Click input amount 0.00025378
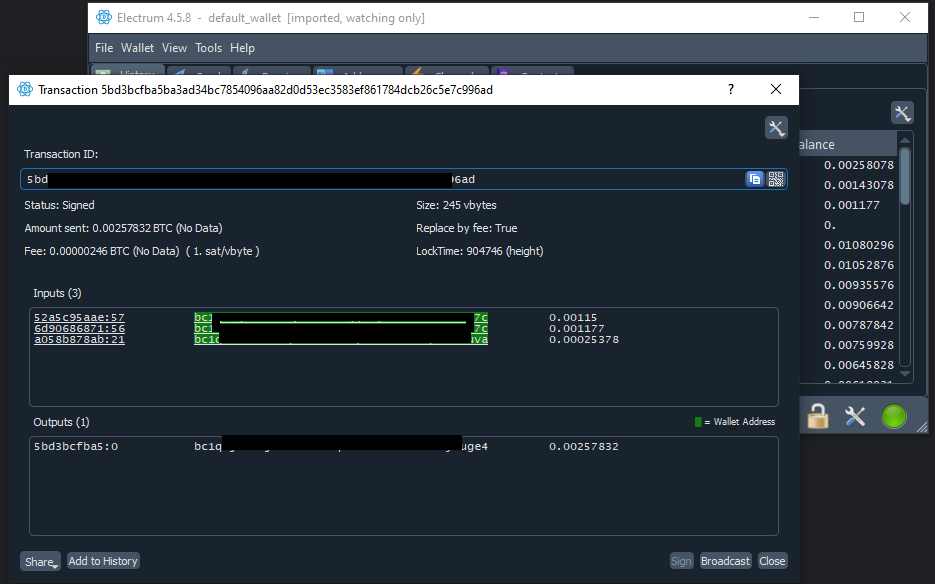This screenshot has width=935, height=584. (584, 339)
